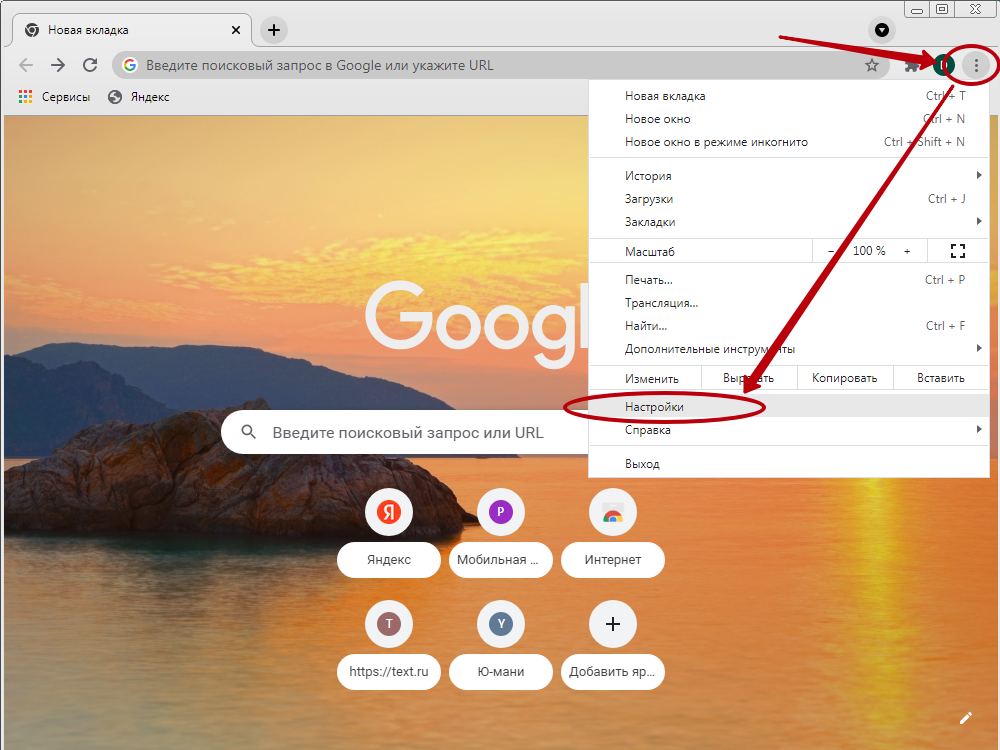Open the Сервисы bookmarks bar link
The image size is (1000, 750).
[55, 97]
